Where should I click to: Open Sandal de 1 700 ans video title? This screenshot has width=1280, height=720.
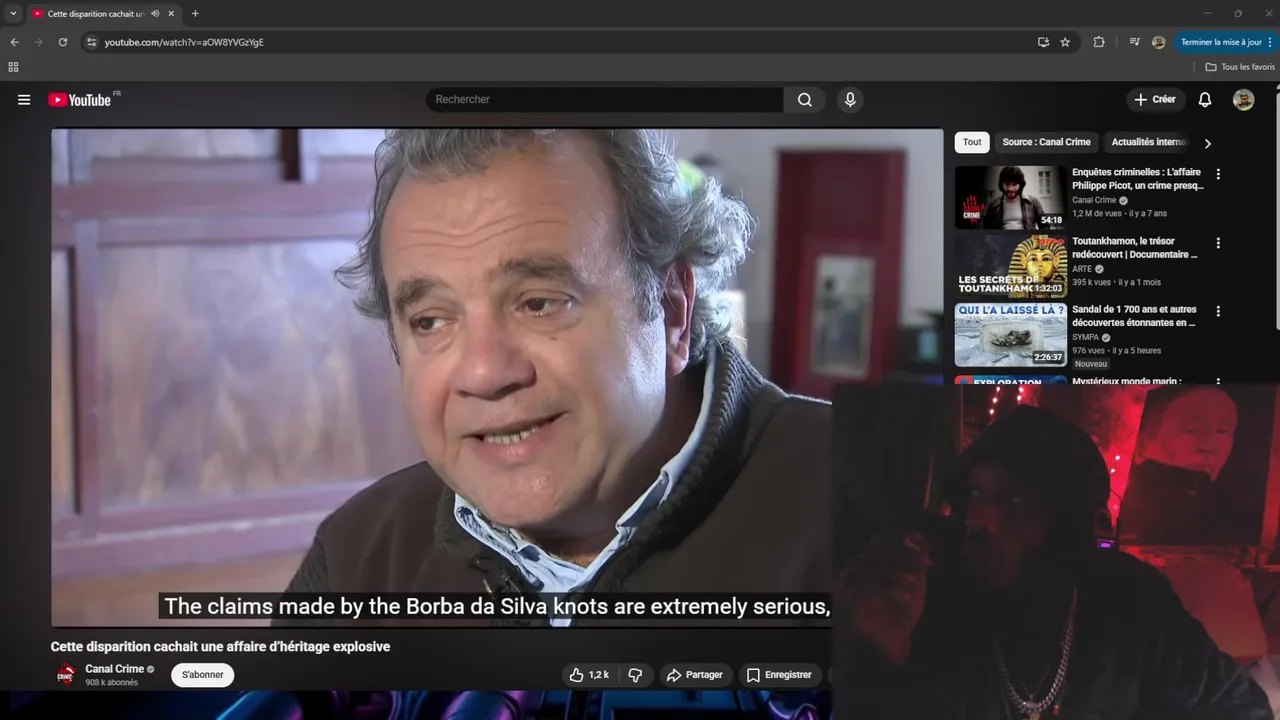[x=1134, y=316]
